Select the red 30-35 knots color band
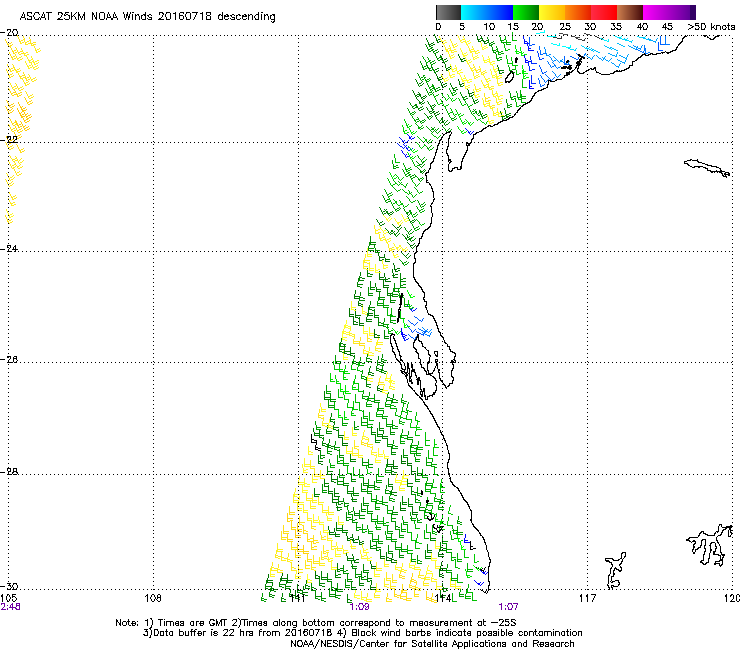This screenshot has width=740, height=650. pyautogui.click(x=604, y=12)
